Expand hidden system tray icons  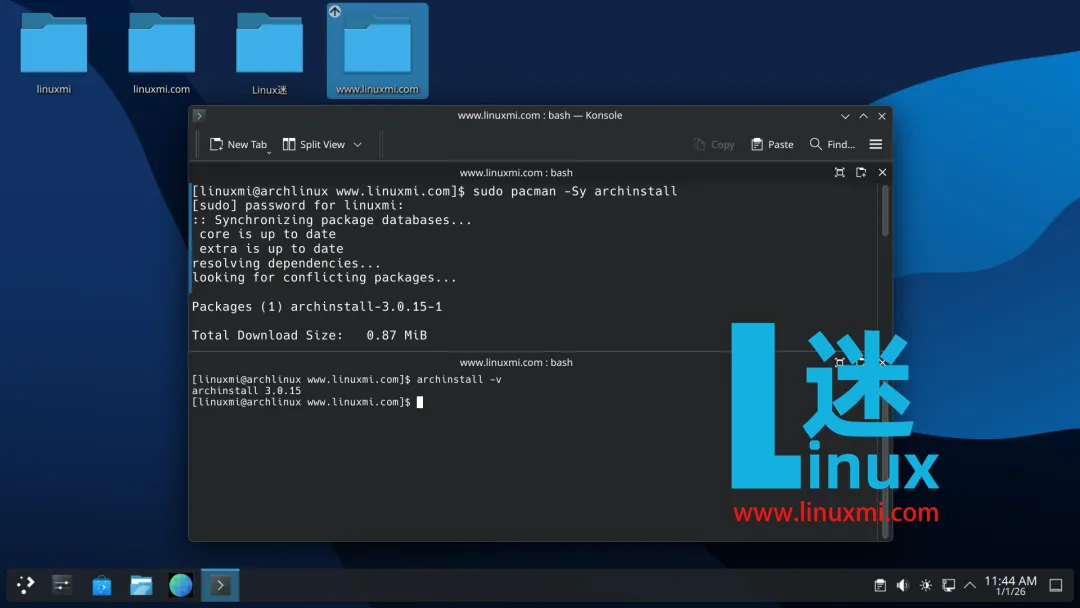pyautogui.click(x=970, y=585)
